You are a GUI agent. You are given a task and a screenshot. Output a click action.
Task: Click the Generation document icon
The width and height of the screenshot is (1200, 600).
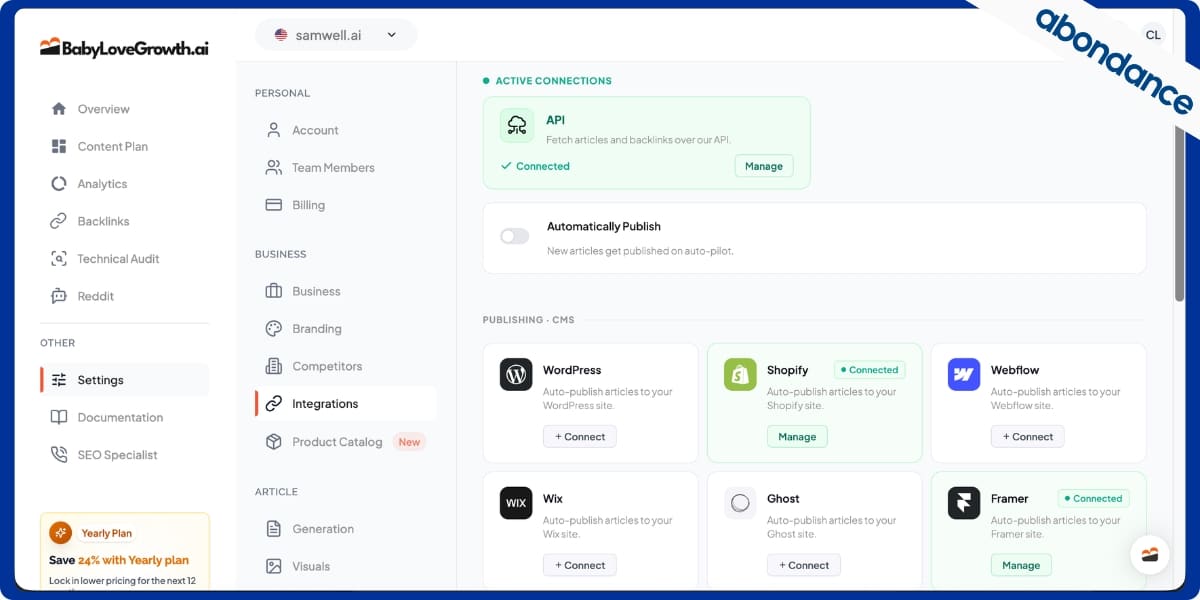click(x=273, y=529)
